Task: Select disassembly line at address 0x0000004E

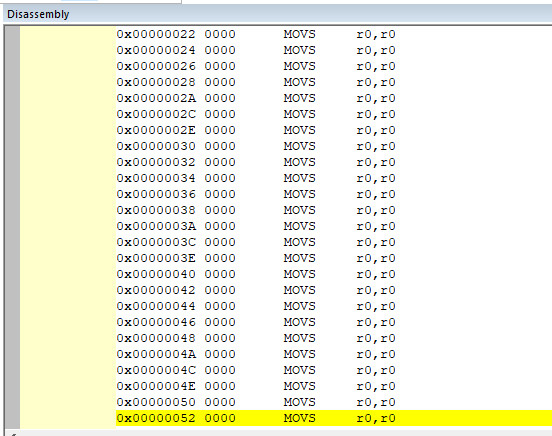Action: coord(334,386)
